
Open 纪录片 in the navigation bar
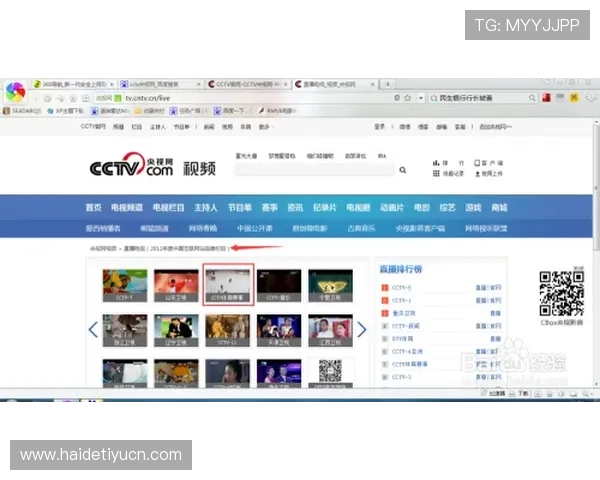click(324, 207)
